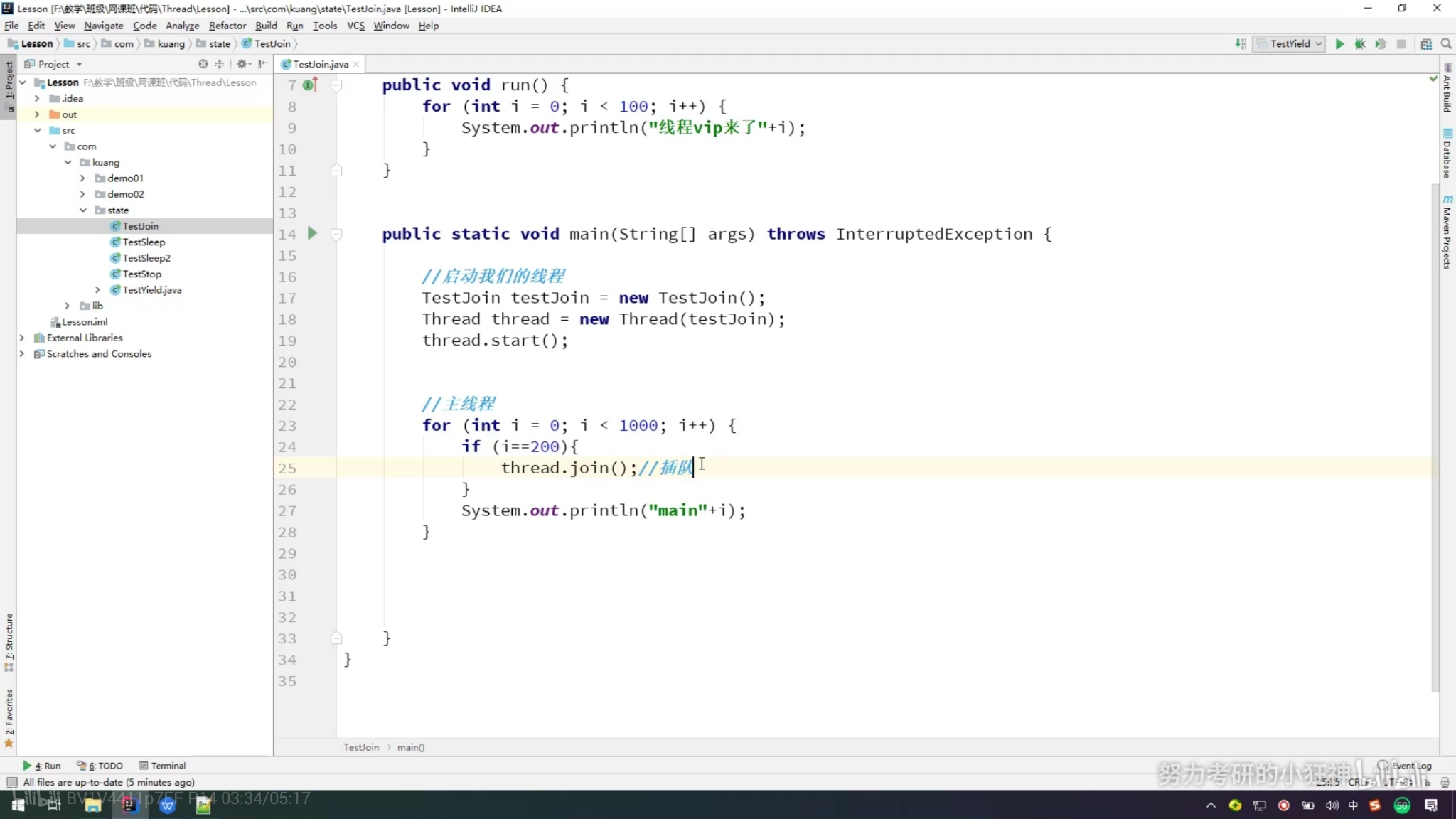Click the stop process square icon

pyautogui.click(x=1401, y=44)
